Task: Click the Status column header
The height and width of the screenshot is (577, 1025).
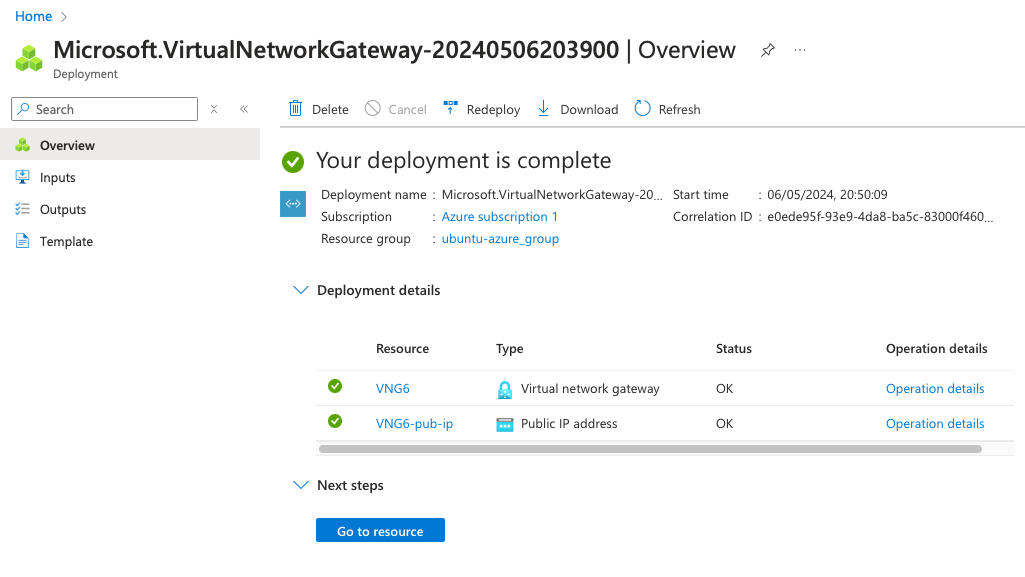Action: (x=733, y=349)
